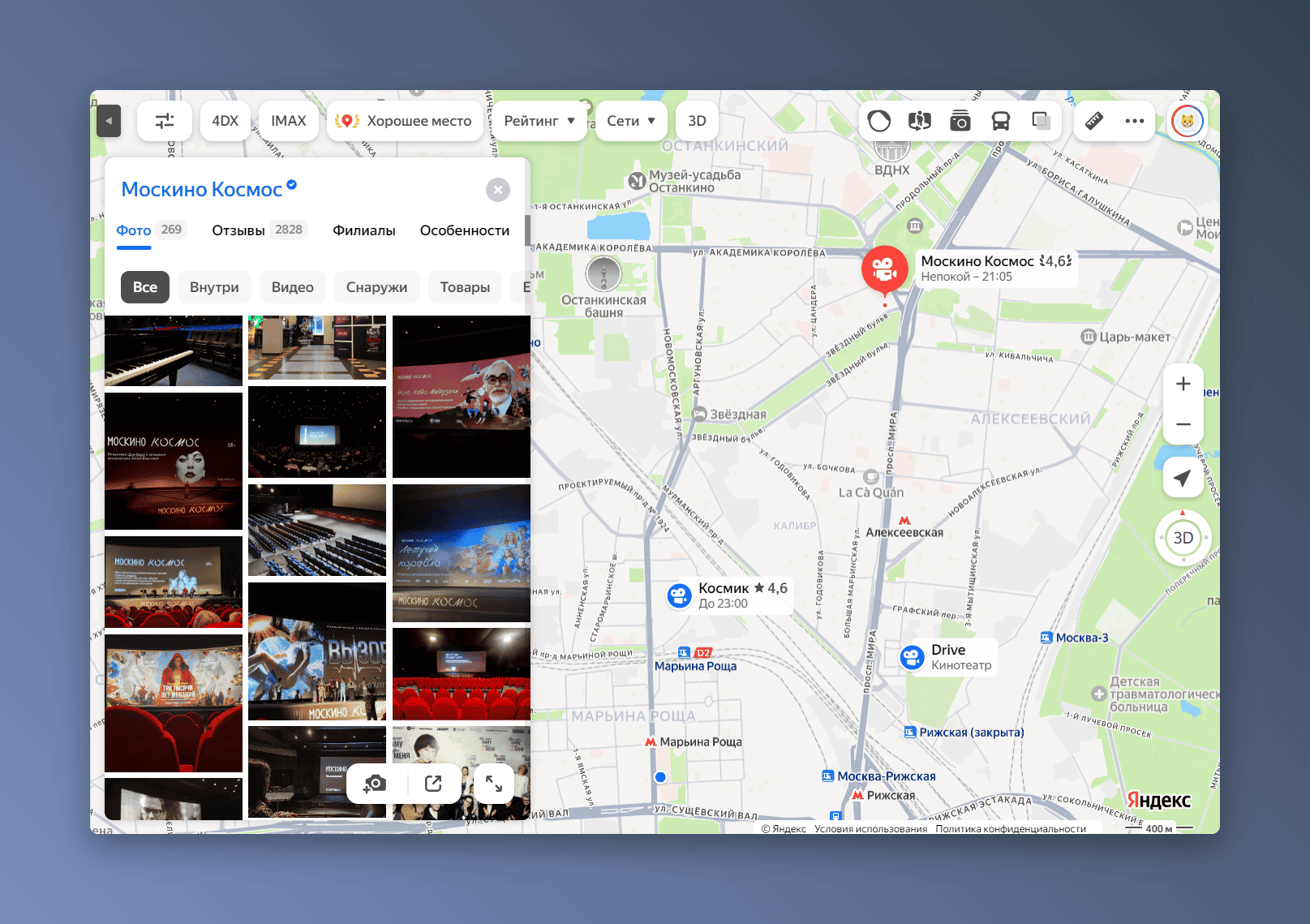The image size is (1310, 924).
Task: Open the red seats hall photo
Action: (462, 674)
